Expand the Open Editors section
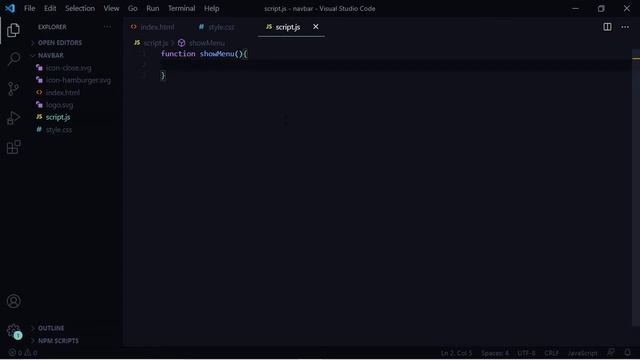Screen dimensions: 640x360 tap(60, 43)
